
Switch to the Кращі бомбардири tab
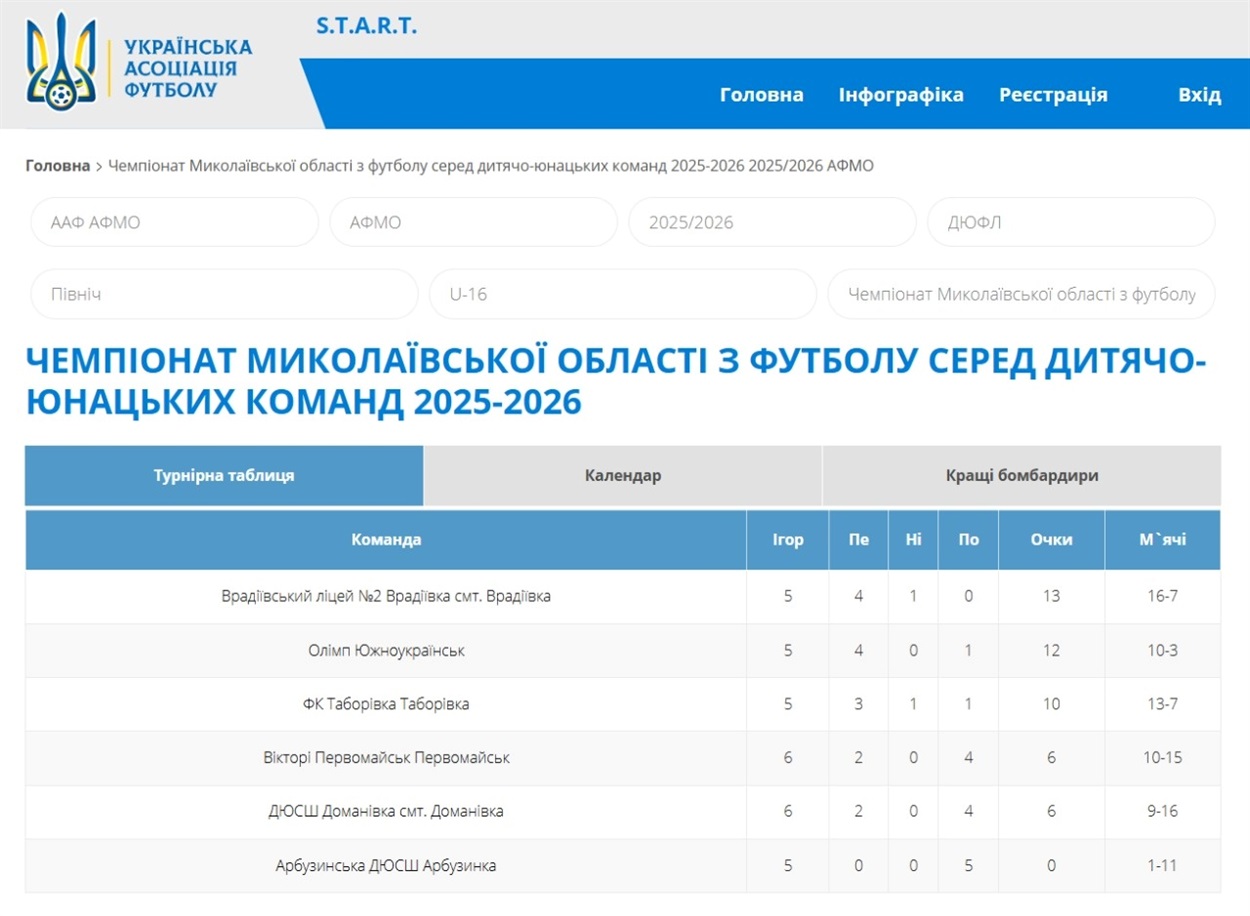click(1022, 475)
